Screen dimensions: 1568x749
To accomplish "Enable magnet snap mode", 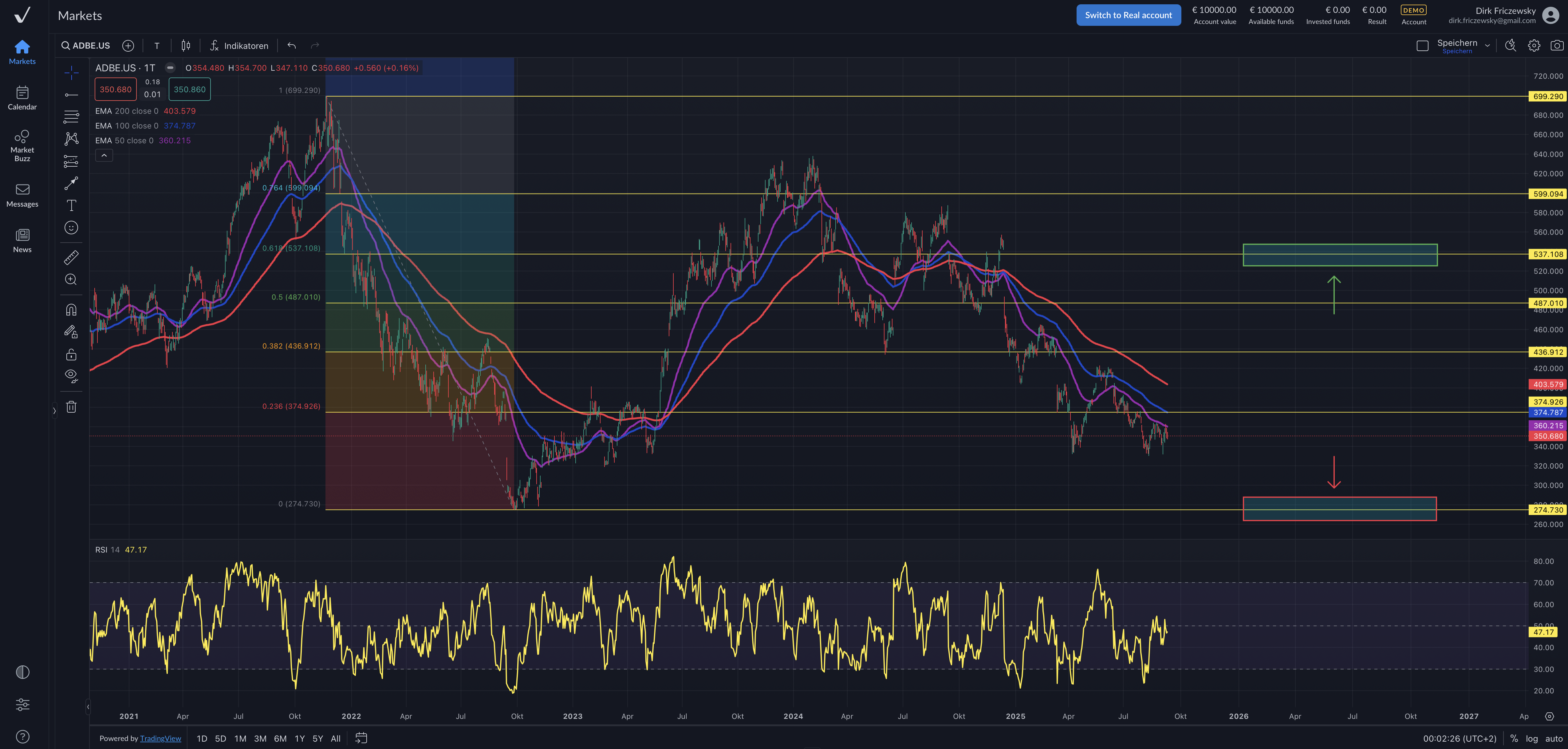I will tap(71, 309).
